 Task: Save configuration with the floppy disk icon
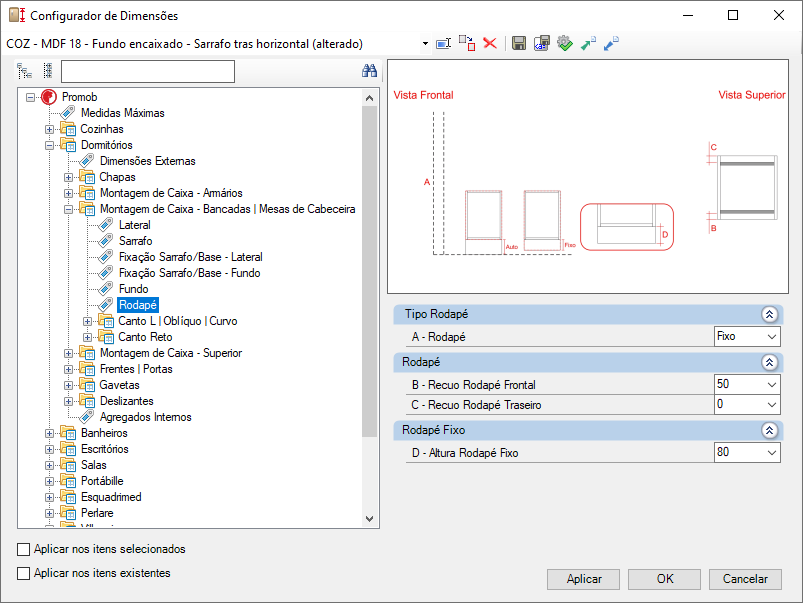click(x=519, y=44)
